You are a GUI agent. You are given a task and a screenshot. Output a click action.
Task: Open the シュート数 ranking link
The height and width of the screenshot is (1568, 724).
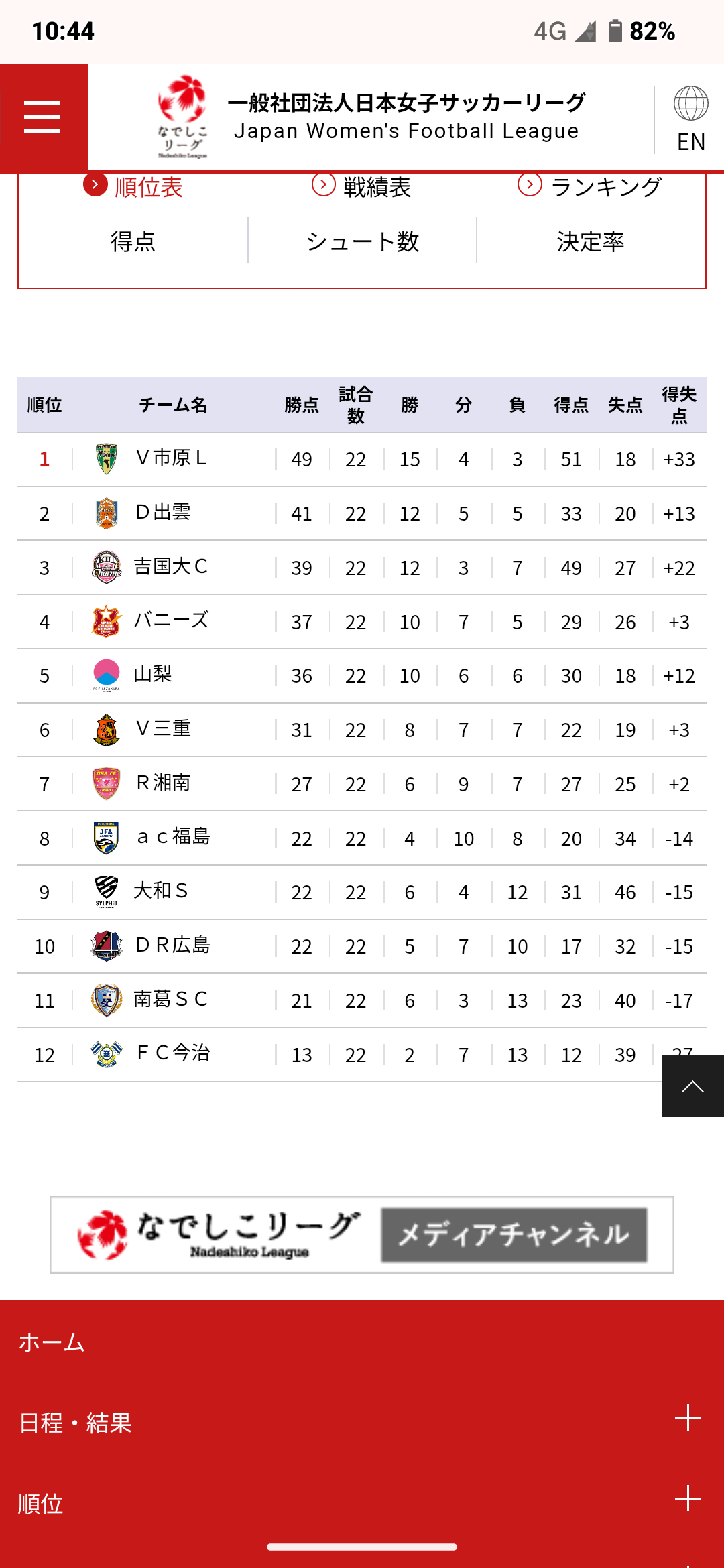coord(362,241)
